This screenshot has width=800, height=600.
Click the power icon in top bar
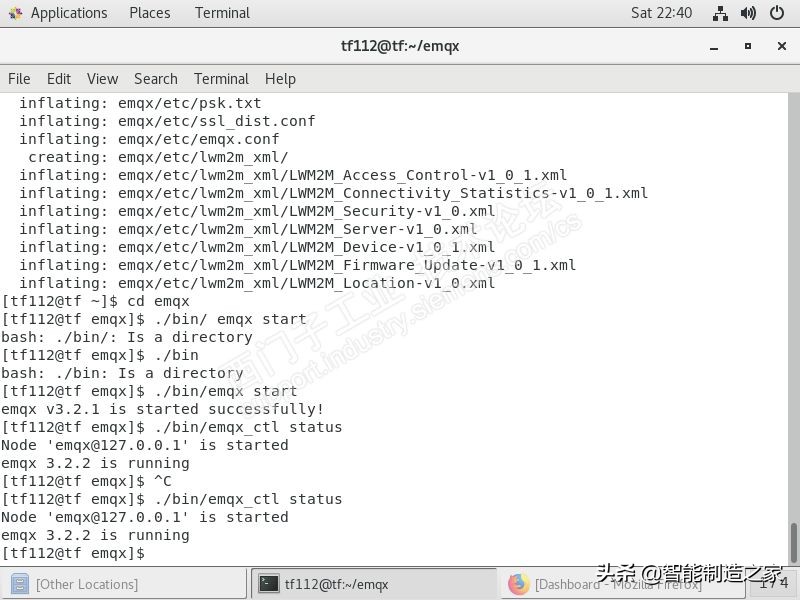click(777, 13)
